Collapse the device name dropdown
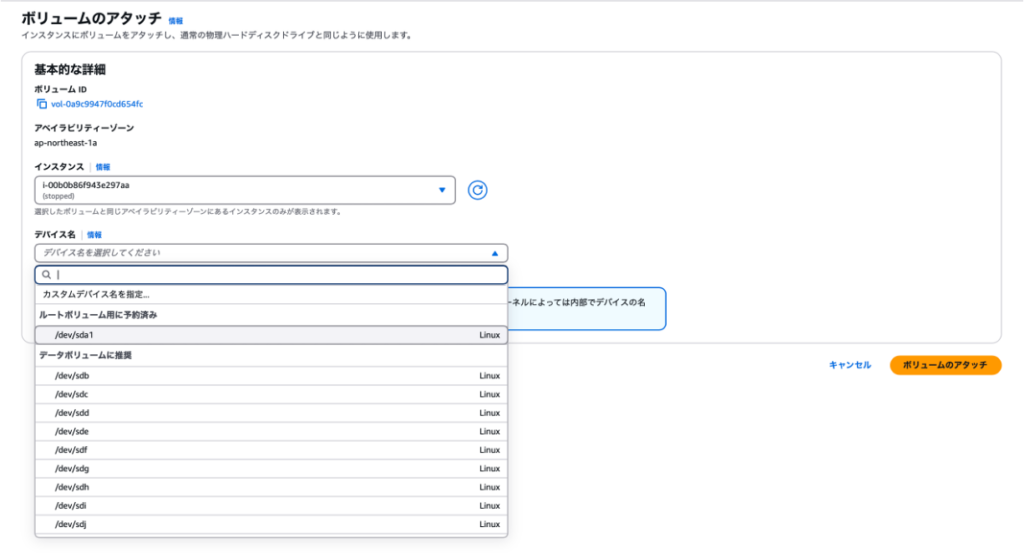The image size is (1024, 553). coord(271,253)
